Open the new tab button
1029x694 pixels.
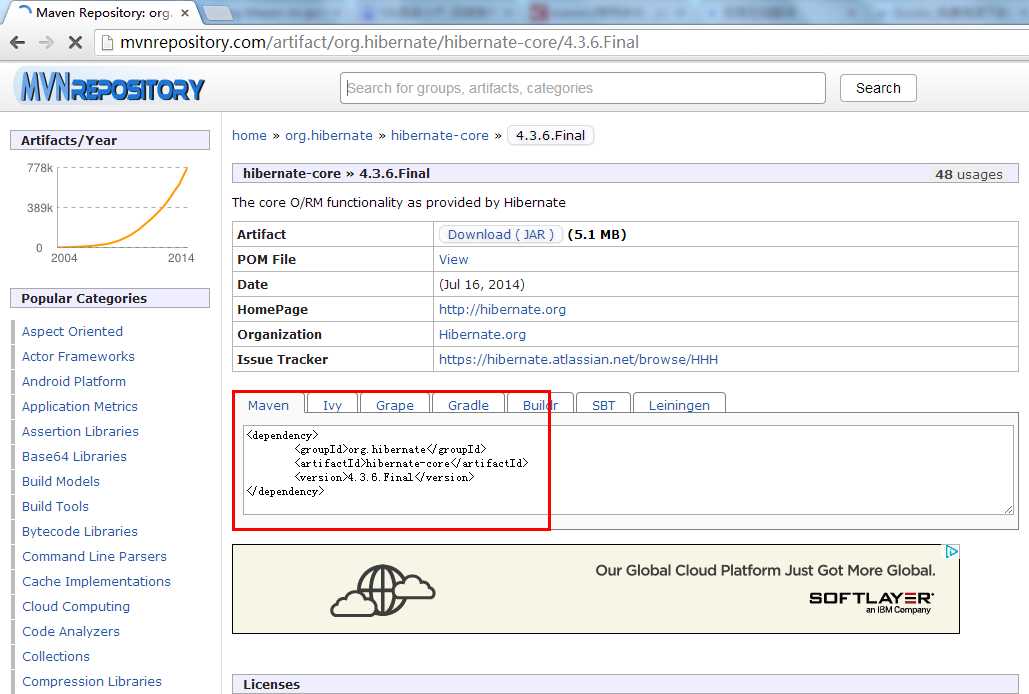pos(219,12)
